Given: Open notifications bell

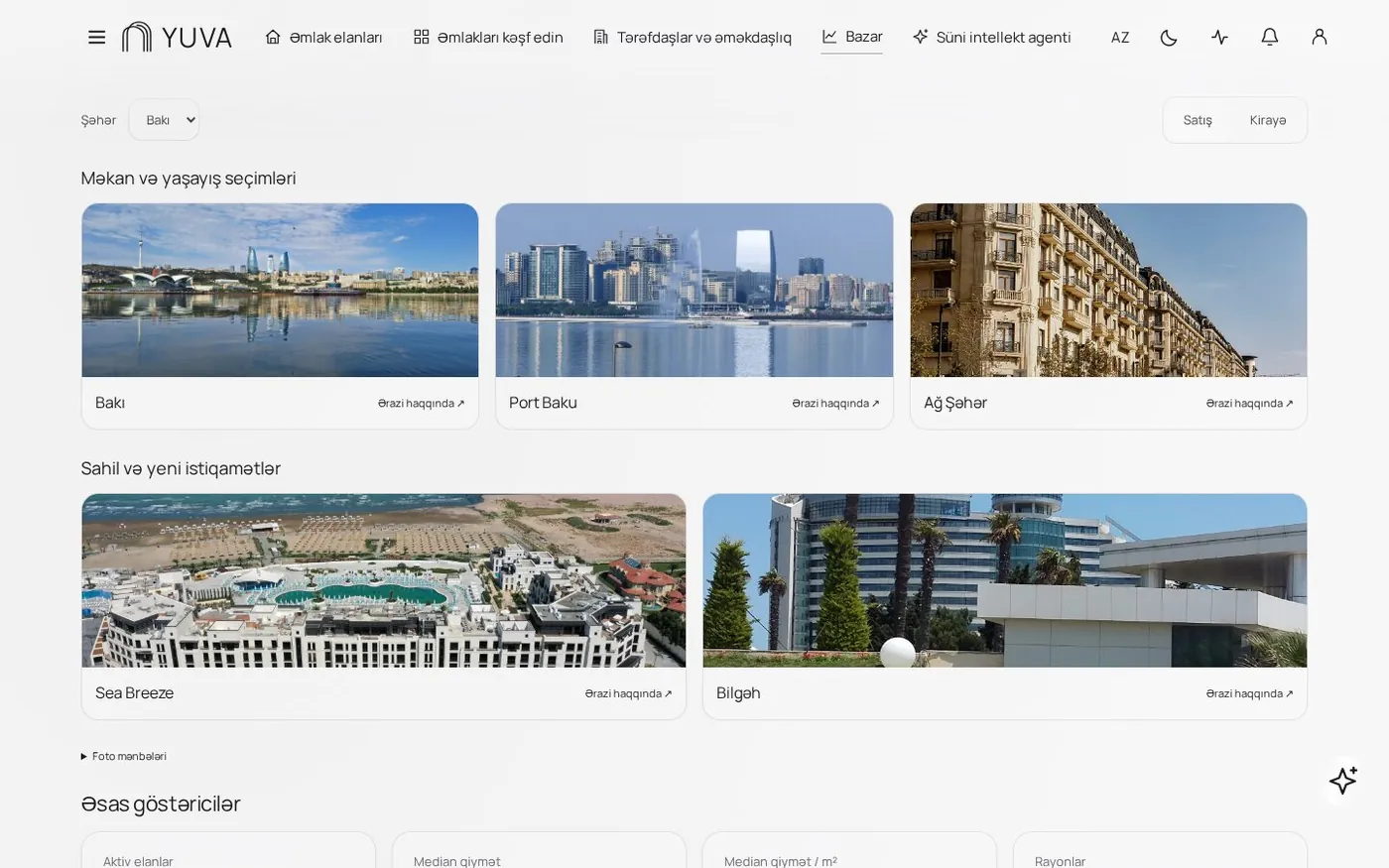Looking at the screenshot, I should tap(1269, 37).
